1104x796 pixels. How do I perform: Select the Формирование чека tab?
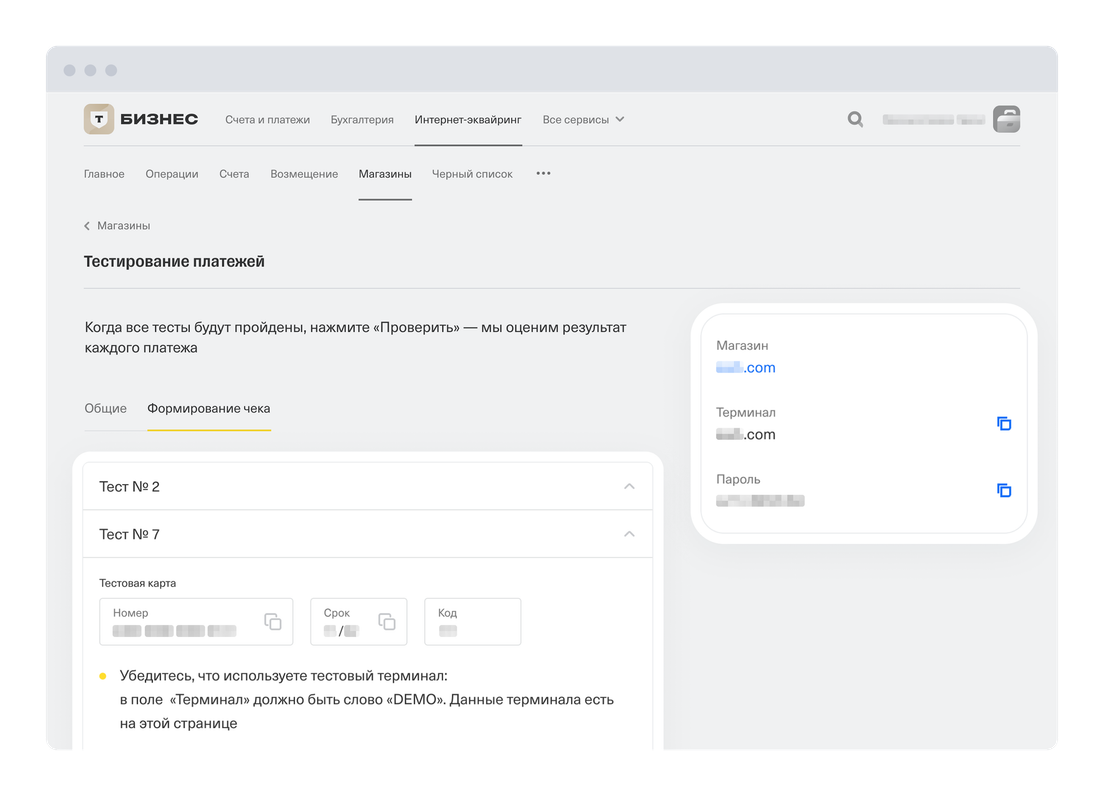click(208, 408)
